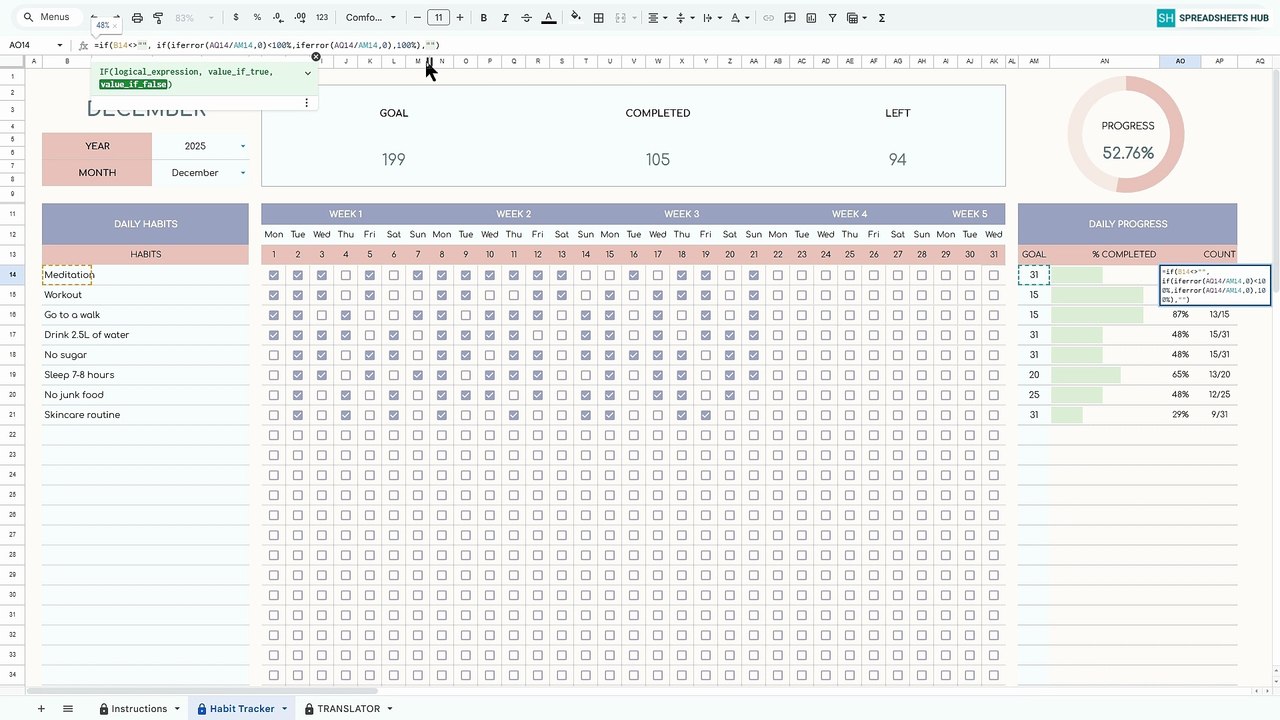Click the Add sheet plus button

[x=41, y=708]
